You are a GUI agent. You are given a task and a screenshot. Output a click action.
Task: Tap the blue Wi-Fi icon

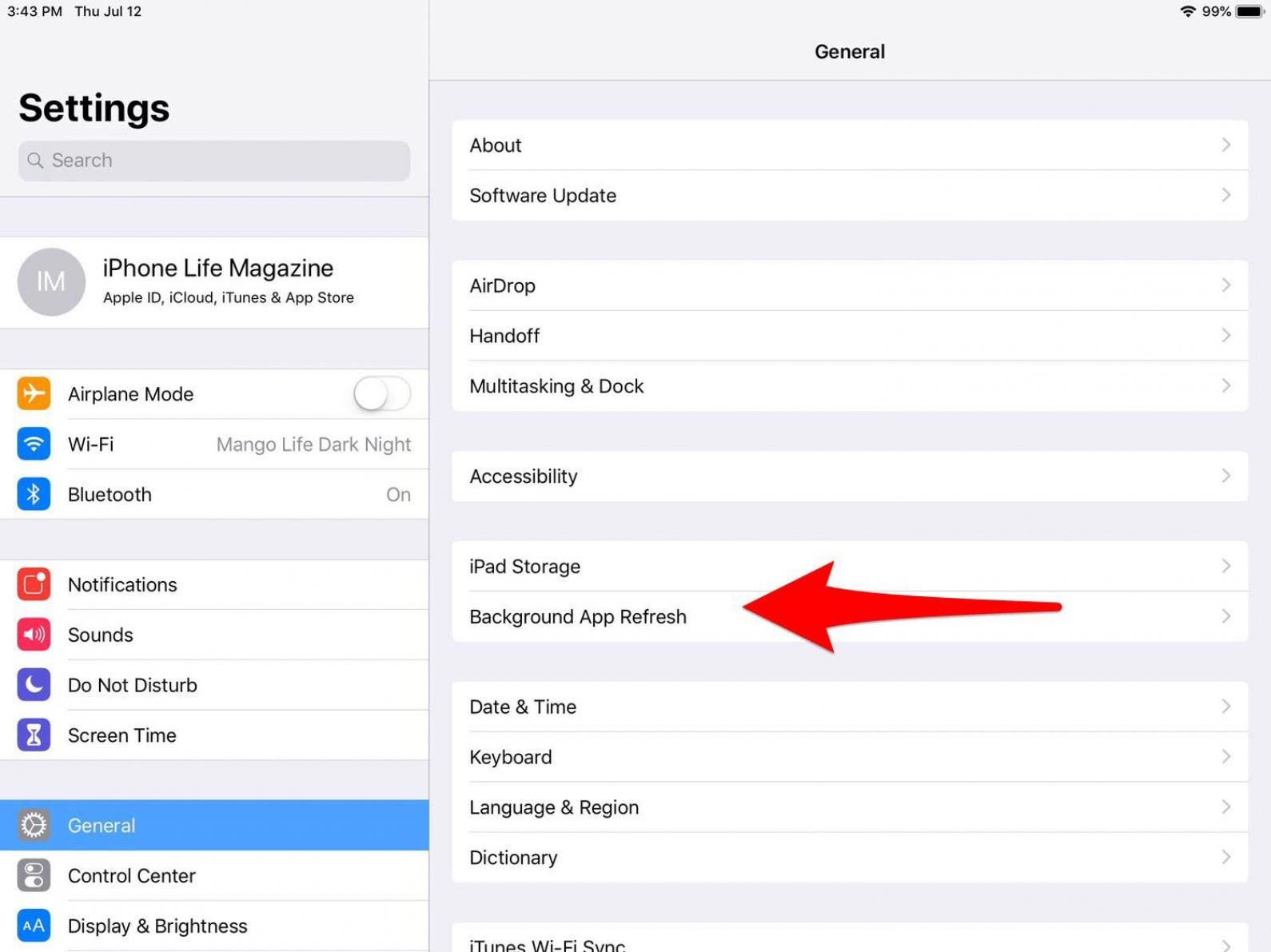tap(34, 444)
